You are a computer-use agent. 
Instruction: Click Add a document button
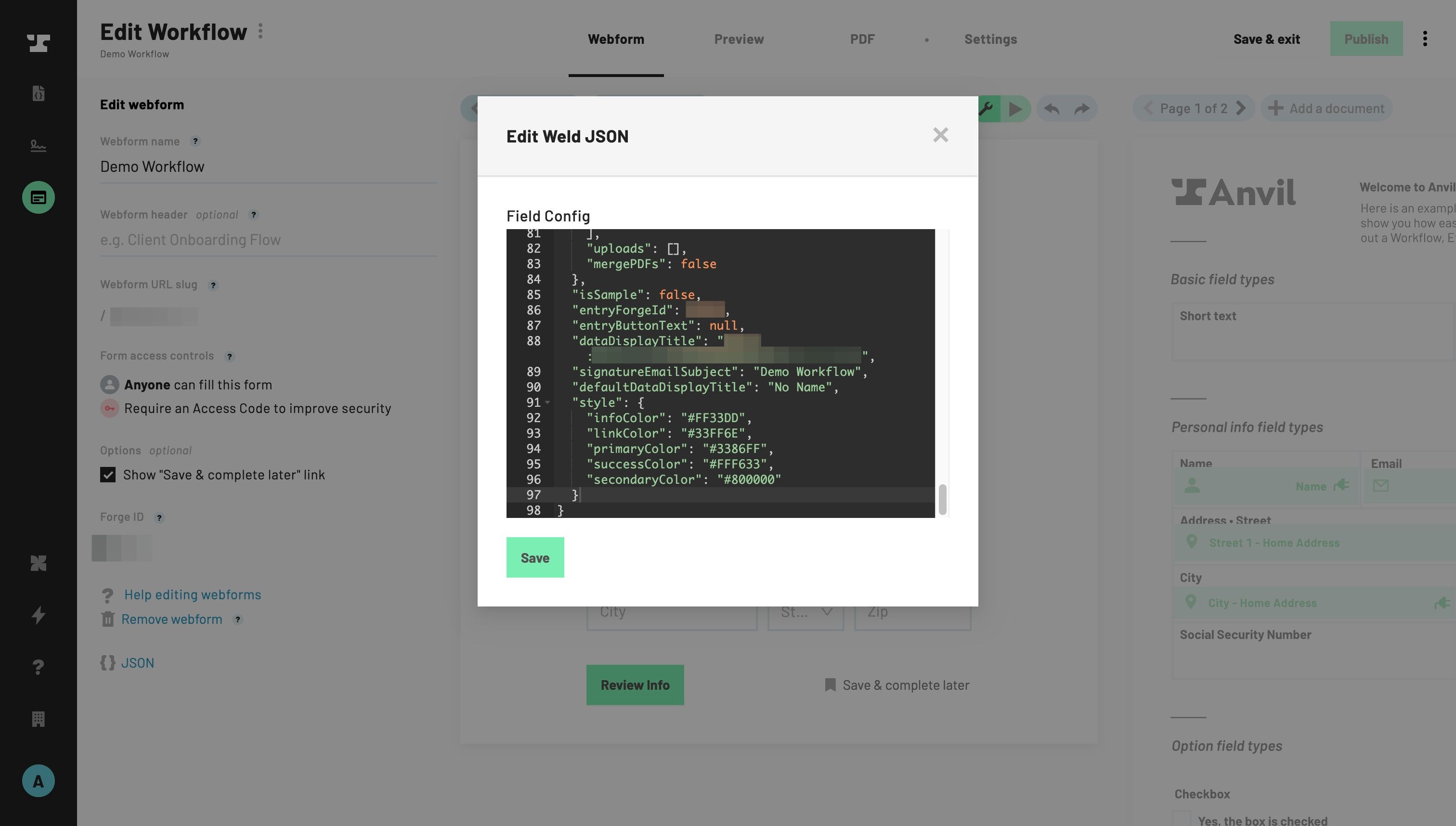1327,108
